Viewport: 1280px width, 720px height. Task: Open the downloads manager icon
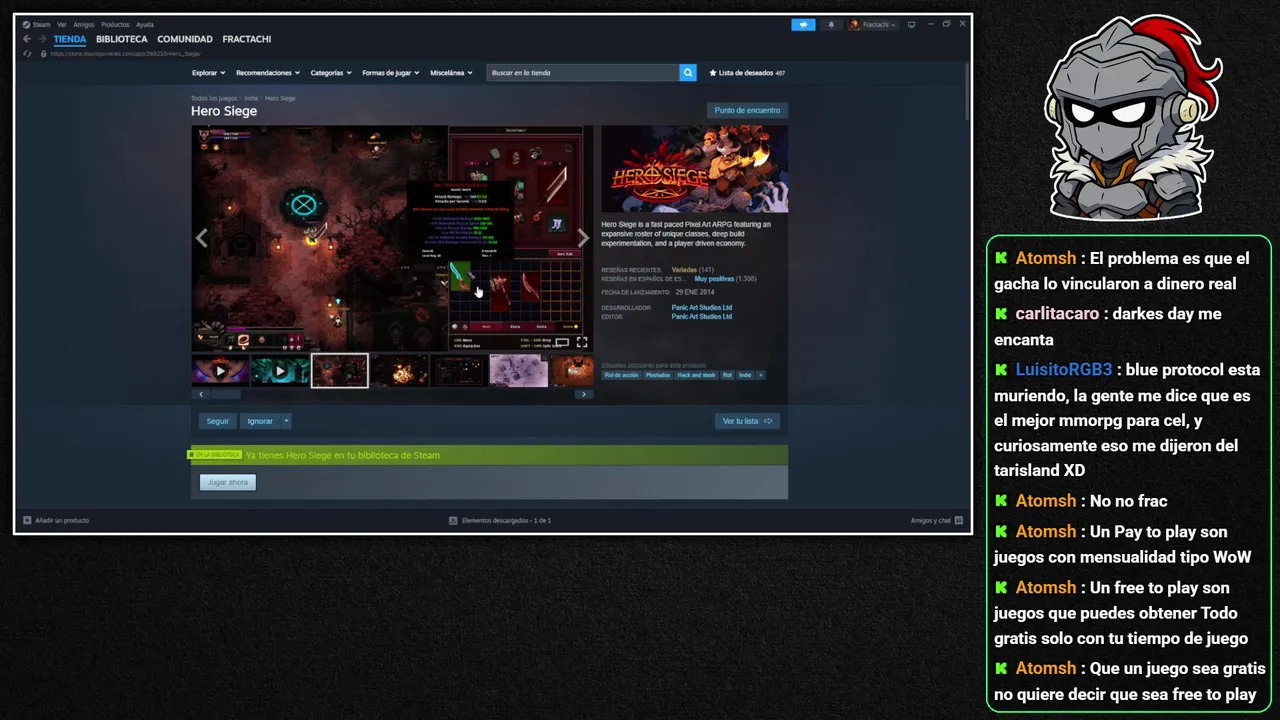coord(453,520)
